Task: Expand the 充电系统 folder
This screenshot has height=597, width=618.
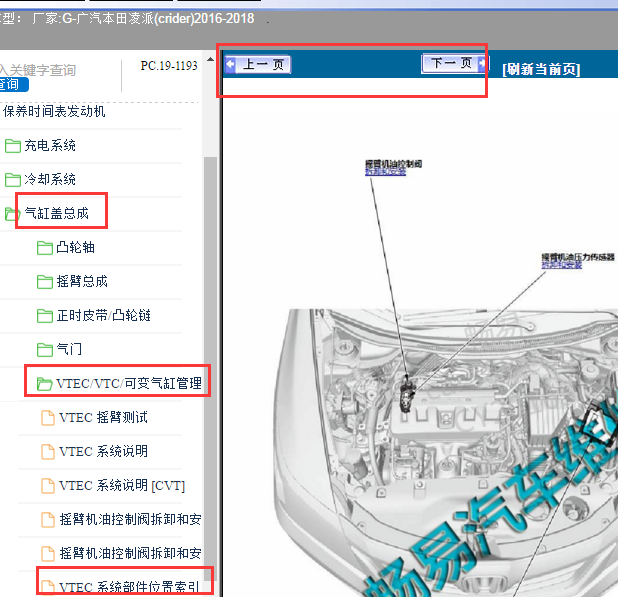Action: (x=50, y=145)
